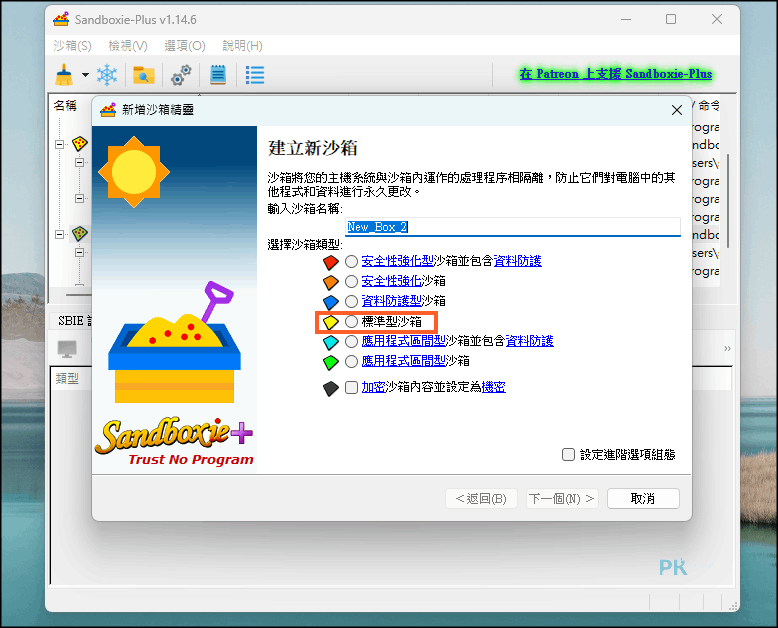Open the 檢視(V) menu
The height and width of the screenshot is (628, 778).
tap(128, 46)
